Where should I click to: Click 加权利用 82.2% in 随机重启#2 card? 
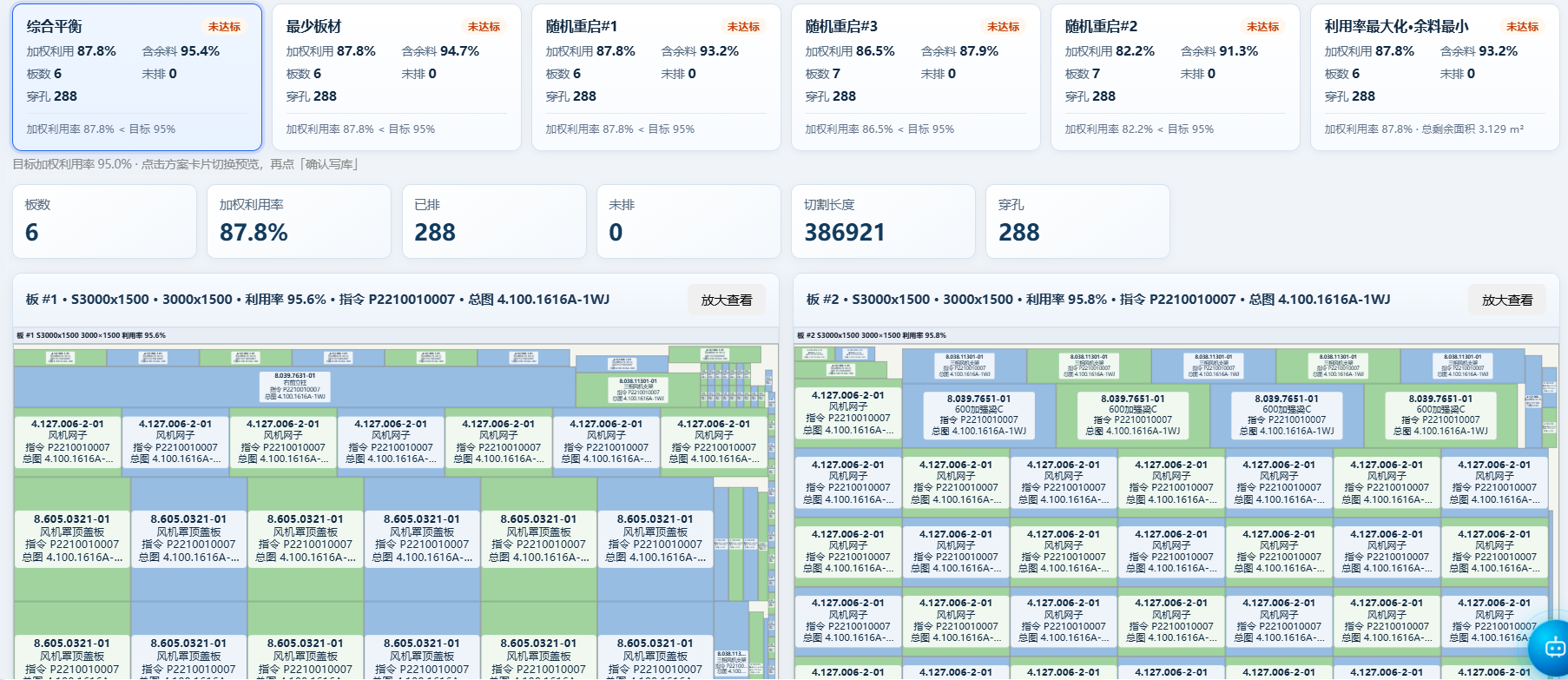pos(1110,51)
